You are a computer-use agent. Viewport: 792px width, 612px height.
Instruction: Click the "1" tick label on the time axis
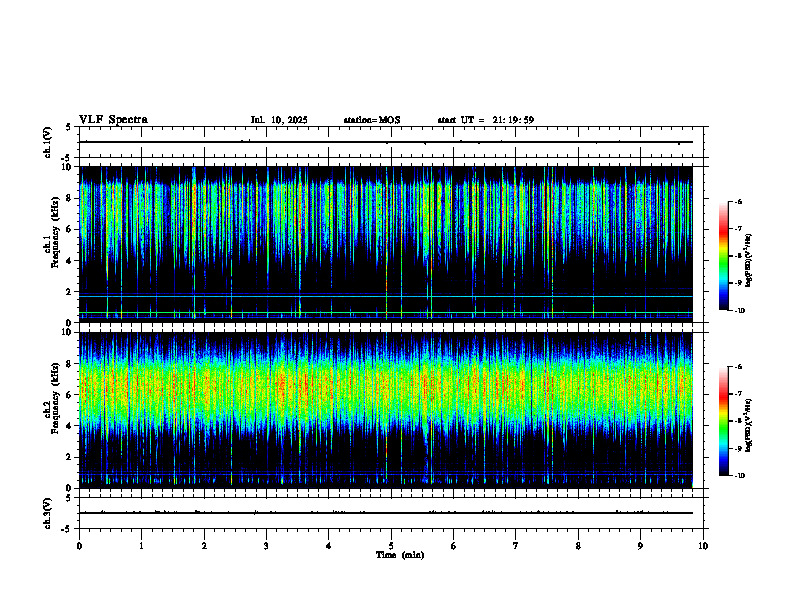[141, 546]
